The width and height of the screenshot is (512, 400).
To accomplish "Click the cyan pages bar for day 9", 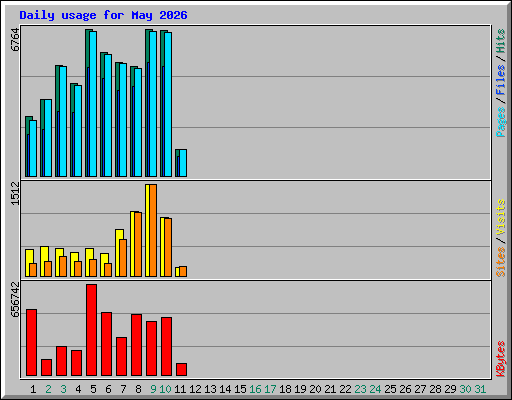I will click(x=153, y=104).
